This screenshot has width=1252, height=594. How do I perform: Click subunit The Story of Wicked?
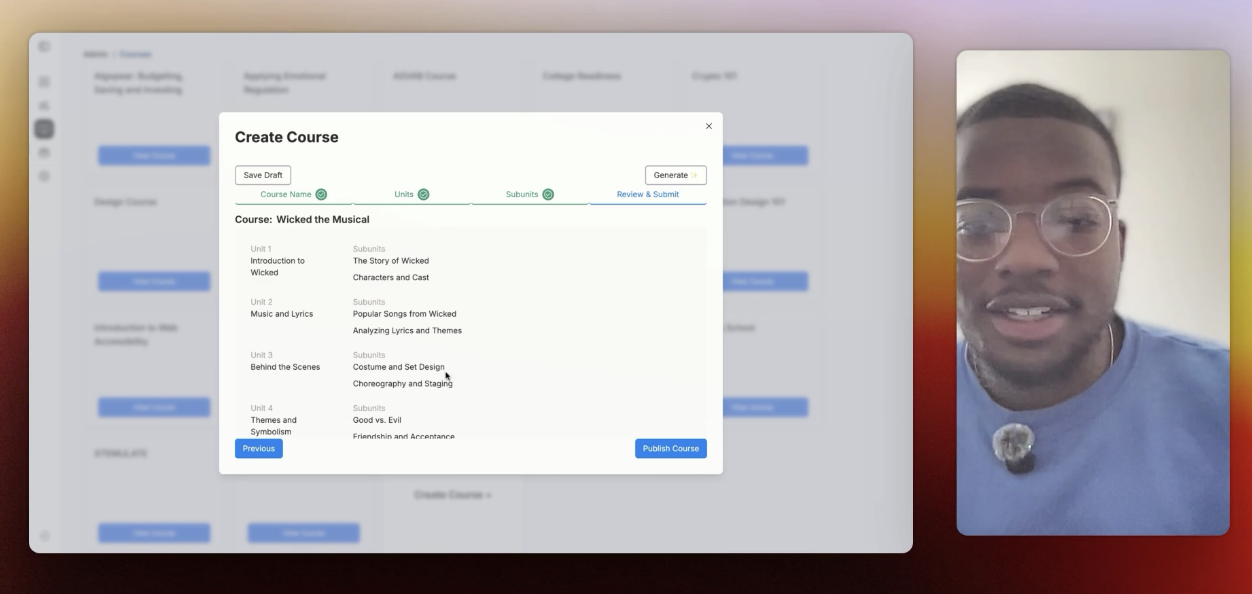pyautogui.click(x=391, y=261)
